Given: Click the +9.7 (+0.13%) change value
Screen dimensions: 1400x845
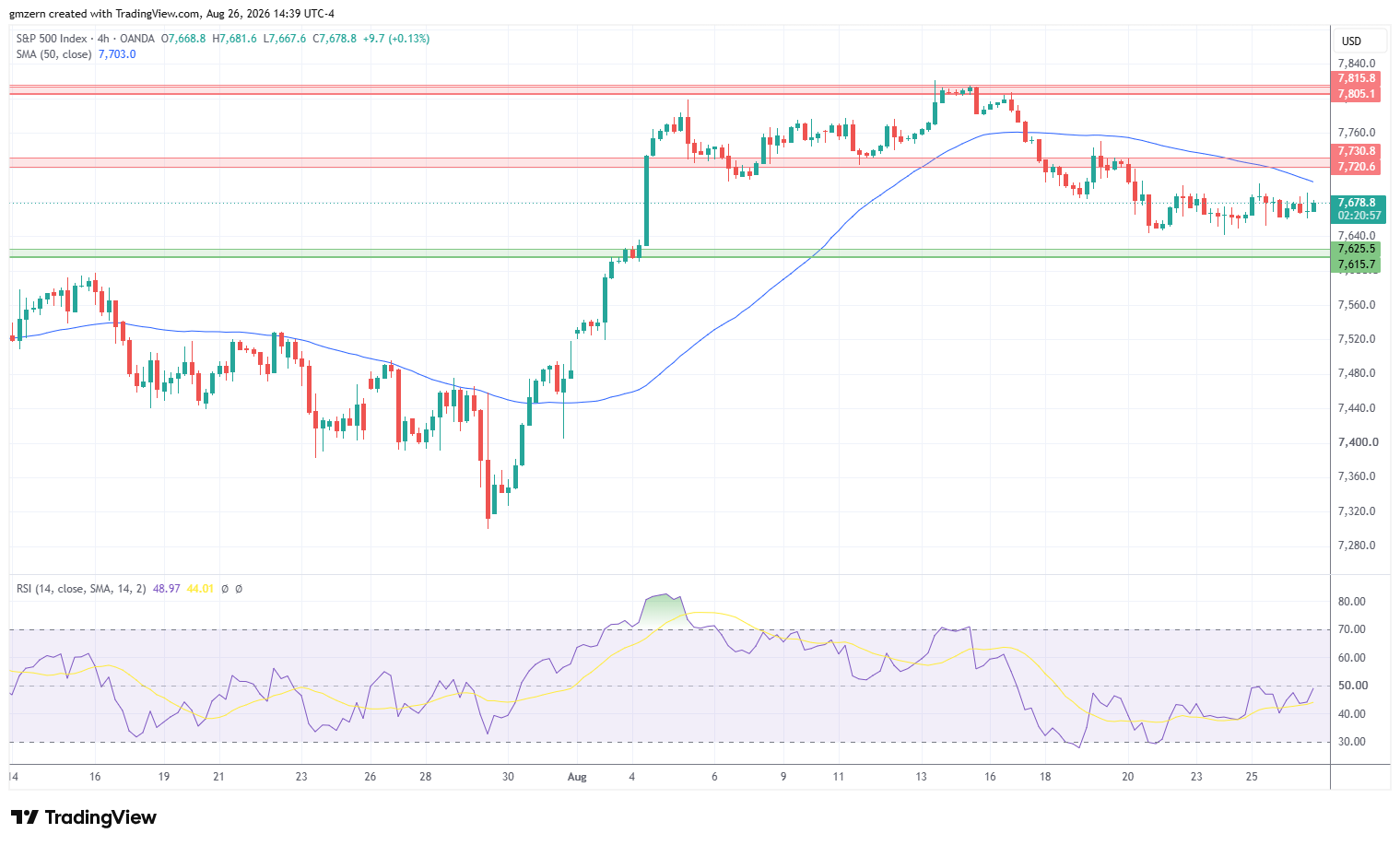Looking at the screenshot, I should (x=396, y=39).
